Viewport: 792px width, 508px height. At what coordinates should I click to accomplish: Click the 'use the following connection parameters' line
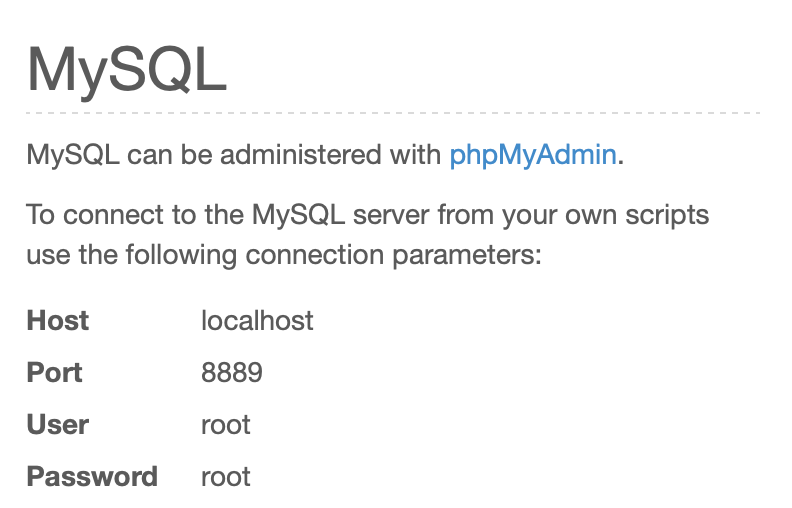click(x=284, y=255)
